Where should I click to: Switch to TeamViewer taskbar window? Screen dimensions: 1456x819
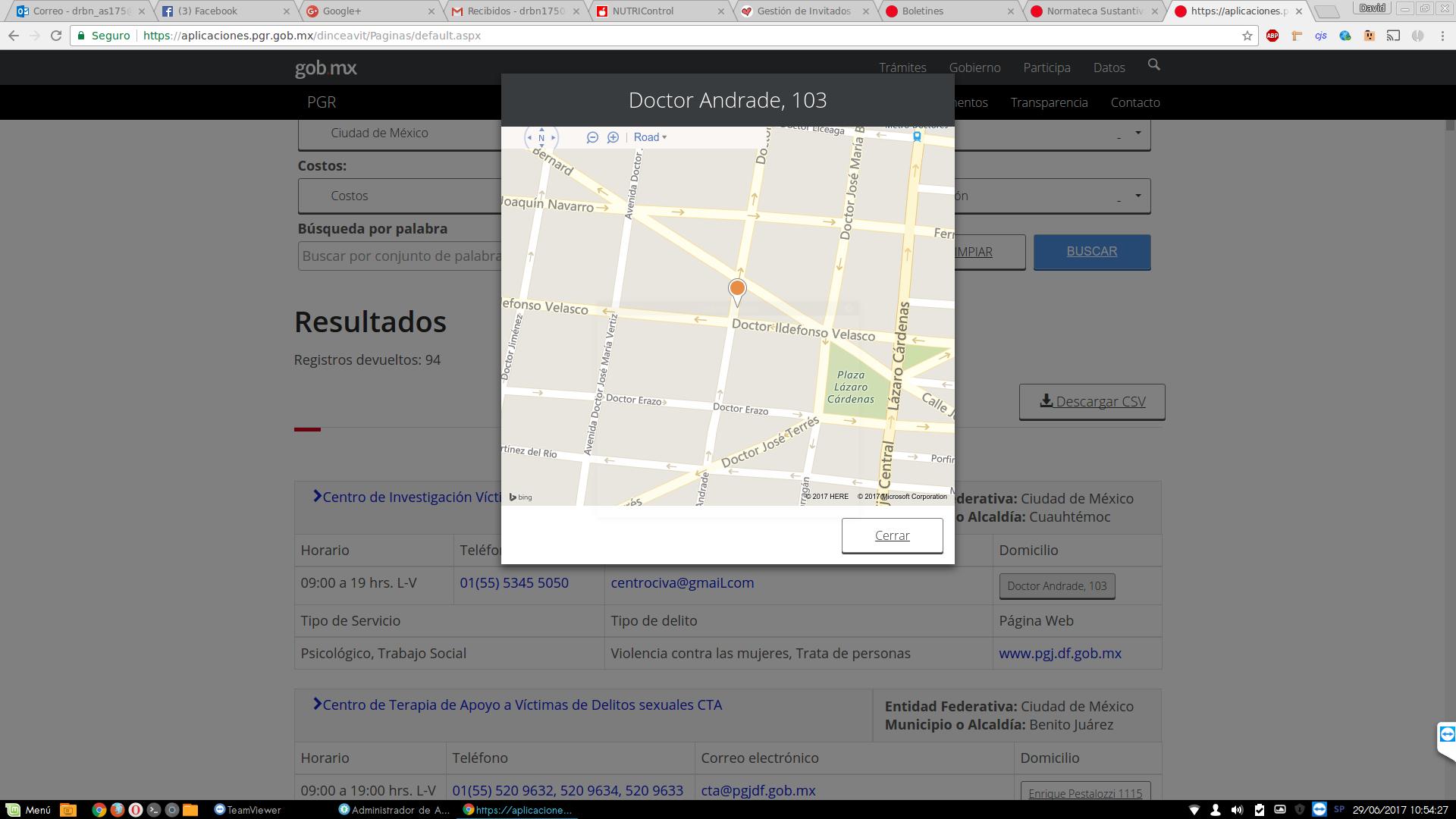tap(248, 810)
